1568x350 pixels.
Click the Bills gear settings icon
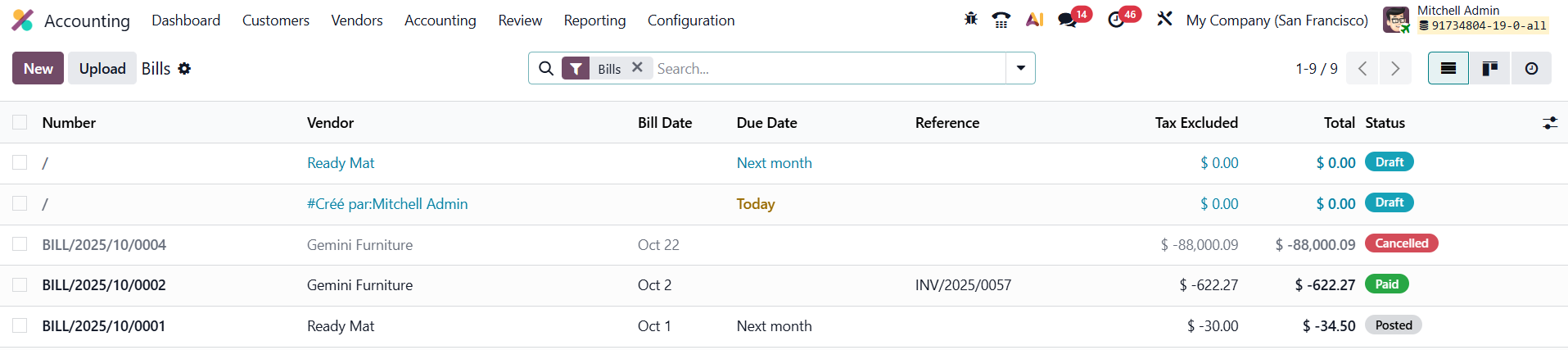tap(185, 69)
